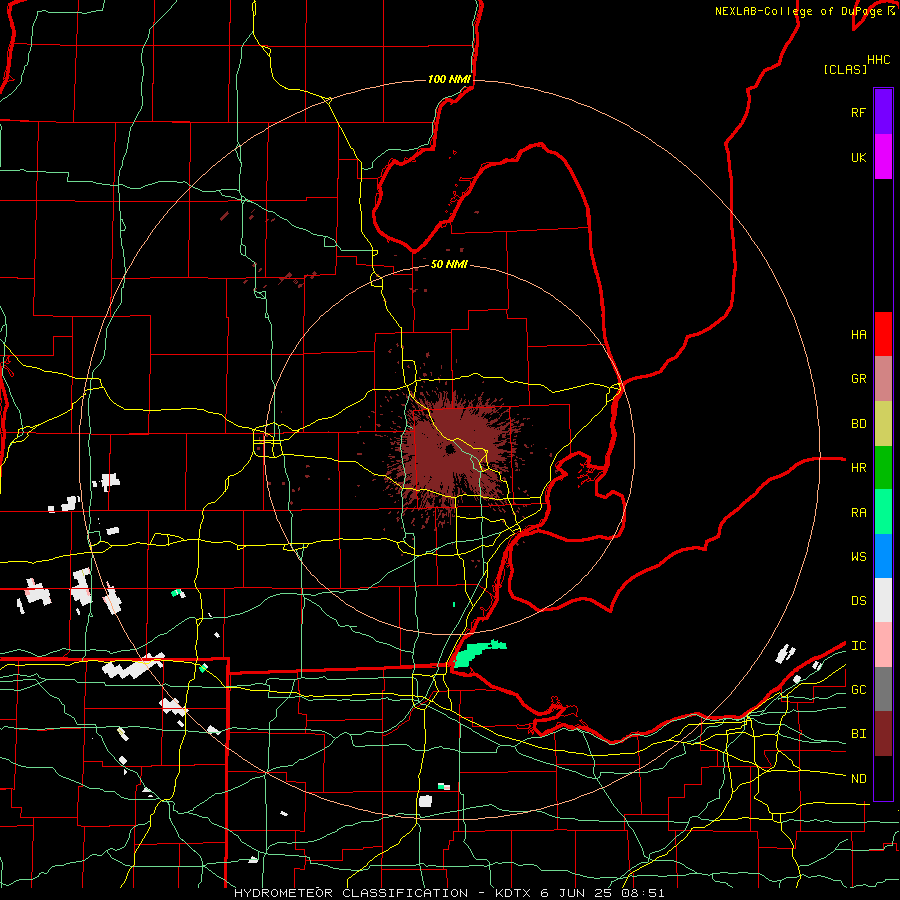Click the green rain echo over the lake

[478, 653]
